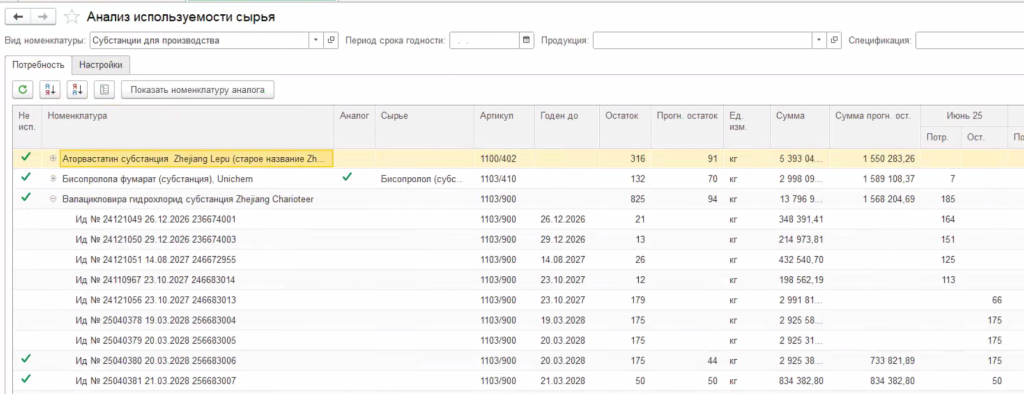Toggle Не исп. checkmark for batch 25040381
Viewport: 1024px width, 394px height.
pyautogui.click(x=26, y=379)
